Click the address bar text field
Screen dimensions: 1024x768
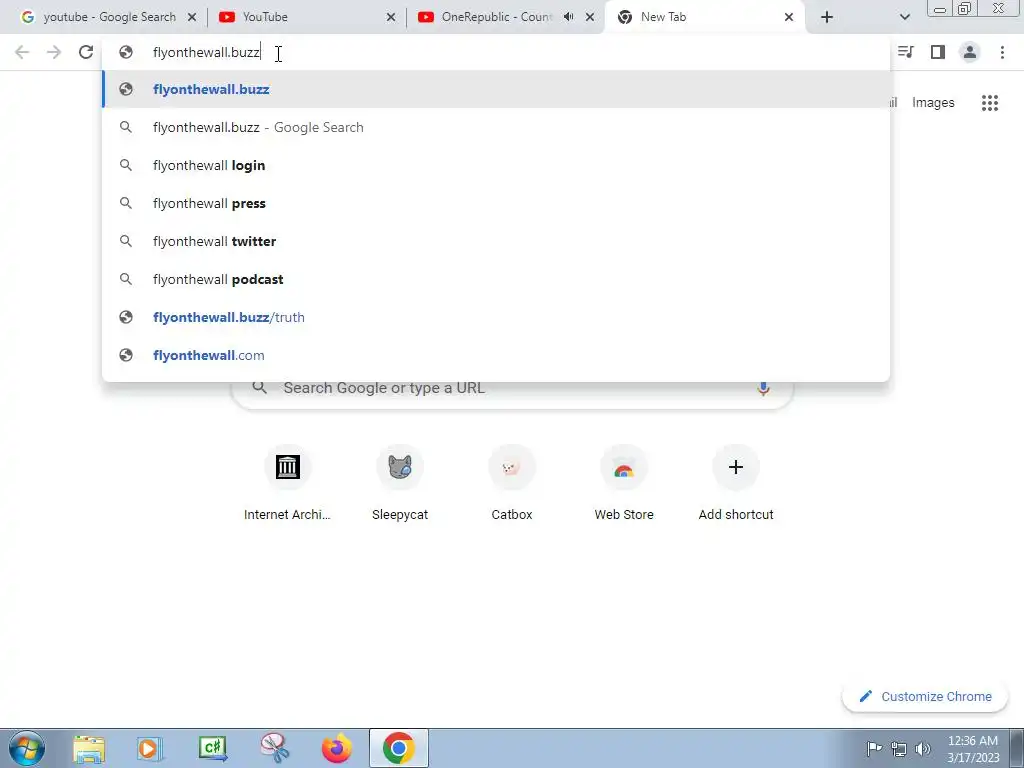coord(496,52)
